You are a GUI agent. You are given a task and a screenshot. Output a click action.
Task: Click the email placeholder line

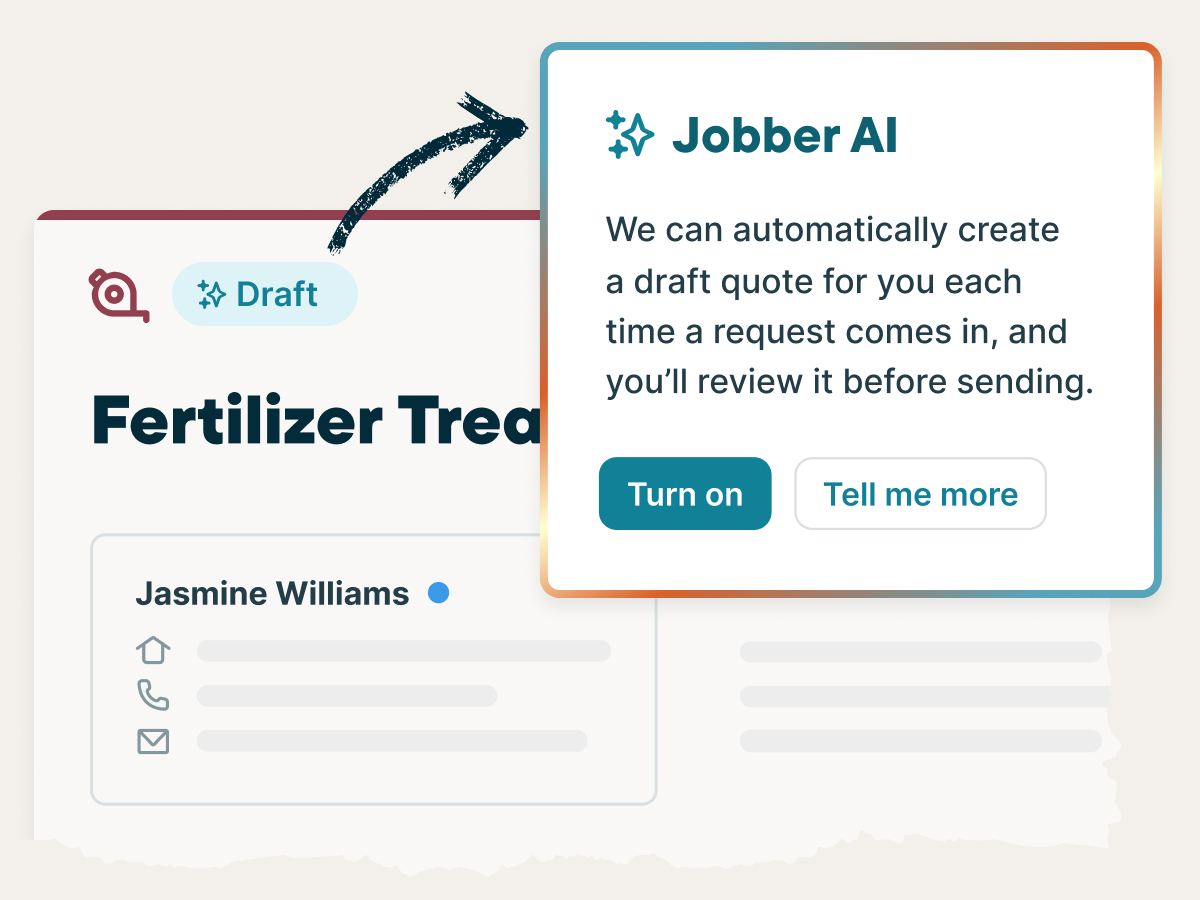click(391, 741)
